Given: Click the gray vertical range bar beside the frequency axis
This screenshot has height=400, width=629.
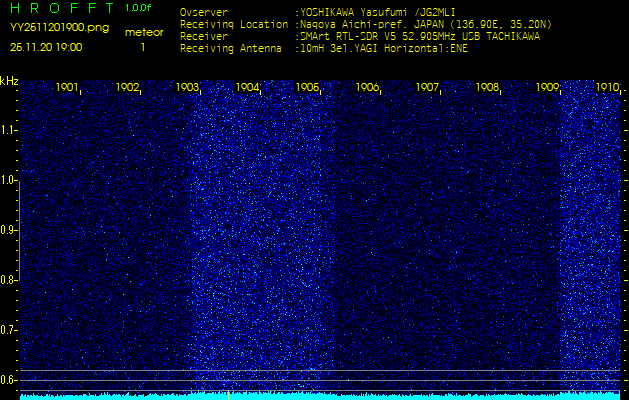Looking at the screenshot, I should pyautogui.click(x=19, y=231).
